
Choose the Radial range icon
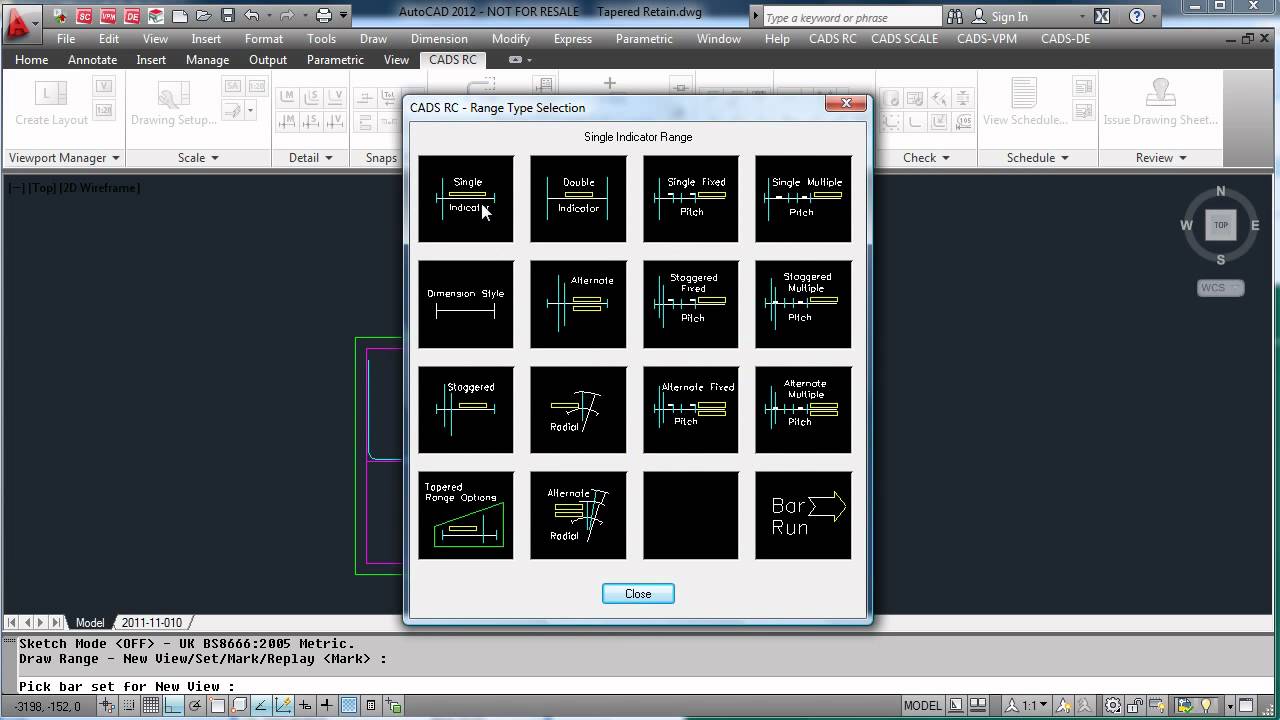(578, 410)
